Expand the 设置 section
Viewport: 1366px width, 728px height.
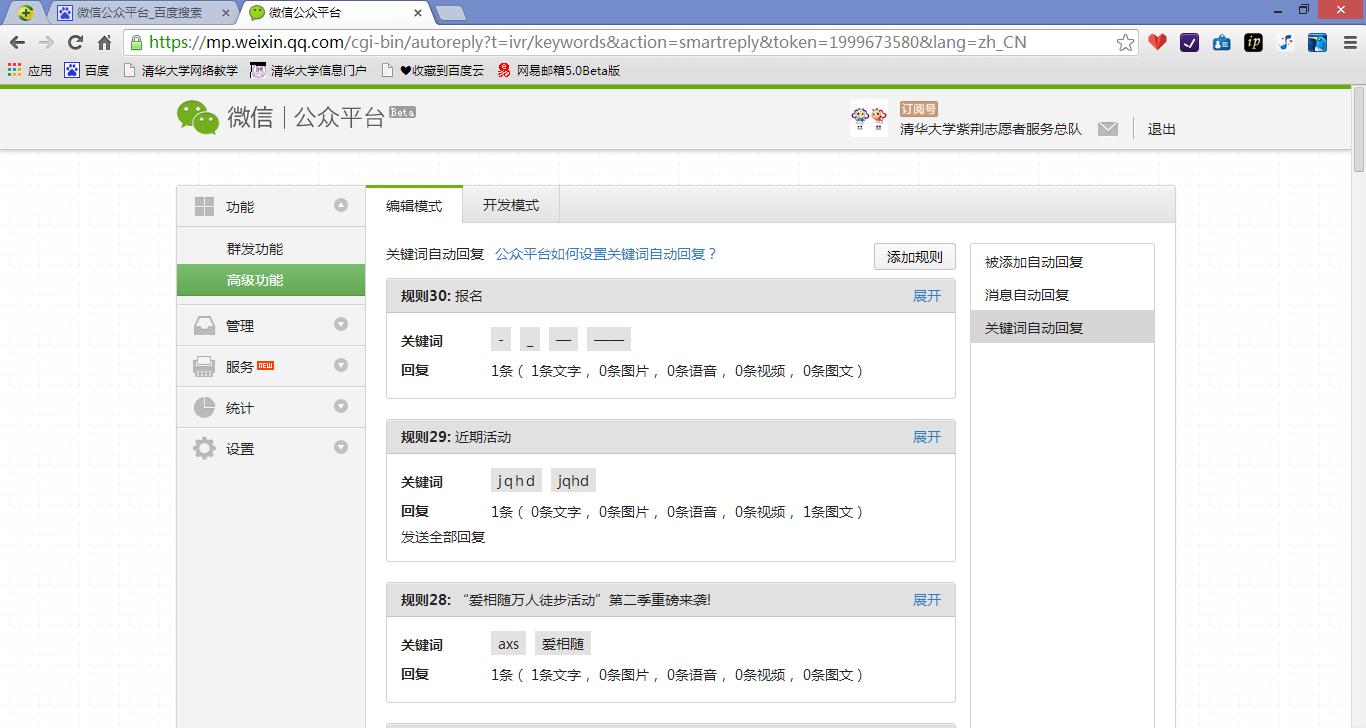(341, 448)
